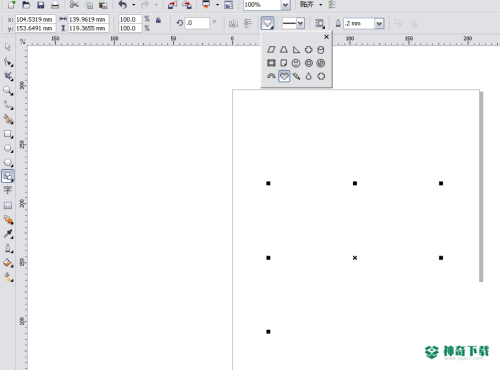Pick the water drop shape
Viewport: 500px width, 370px height.
point(309,76)
